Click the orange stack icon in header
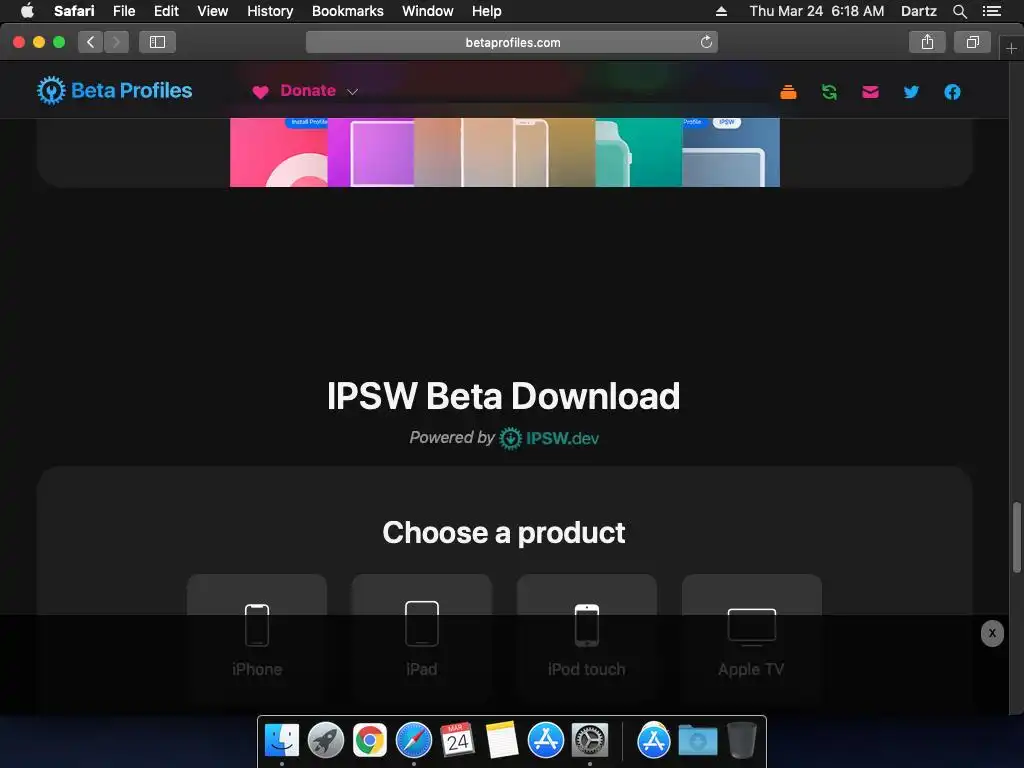The height and width of the screenshot is (768, 1024). (x=788, y=92)
